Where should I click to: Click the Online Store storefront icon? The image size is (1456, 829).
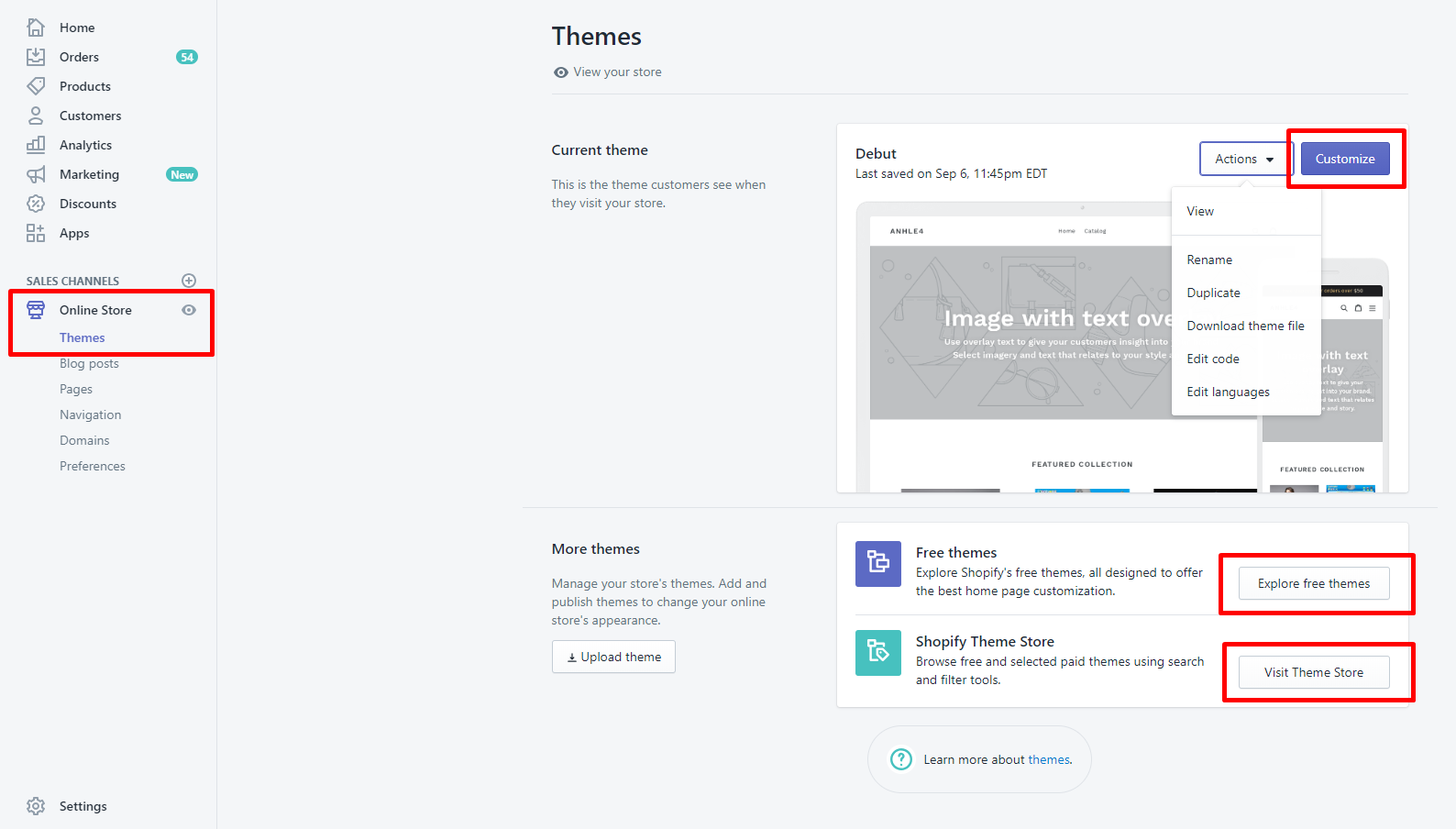pyautogui.click(x=36, y=310)
